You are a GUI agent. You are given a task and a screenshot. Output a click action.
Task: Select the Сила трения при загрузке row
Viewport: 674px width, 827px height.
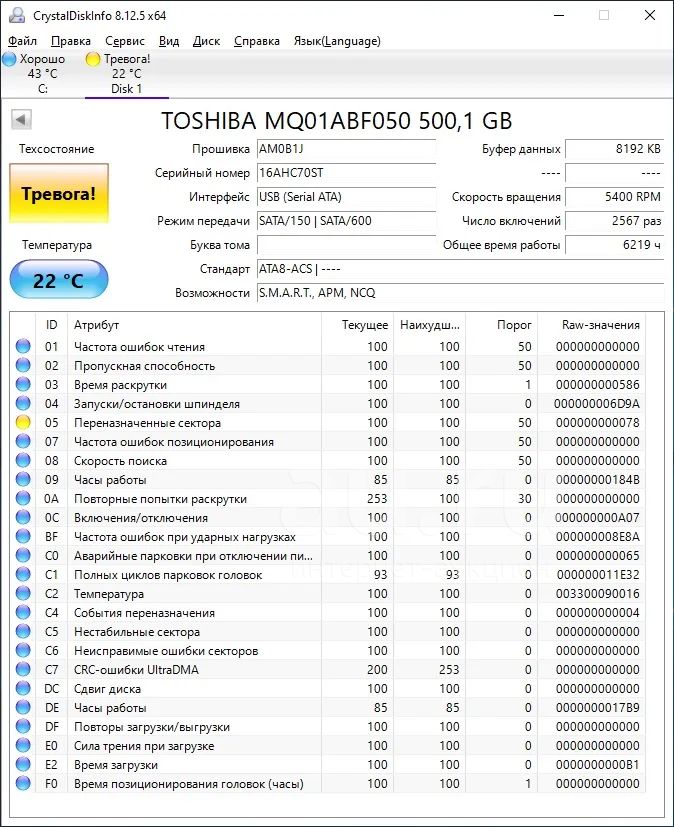tap(328, 745)
